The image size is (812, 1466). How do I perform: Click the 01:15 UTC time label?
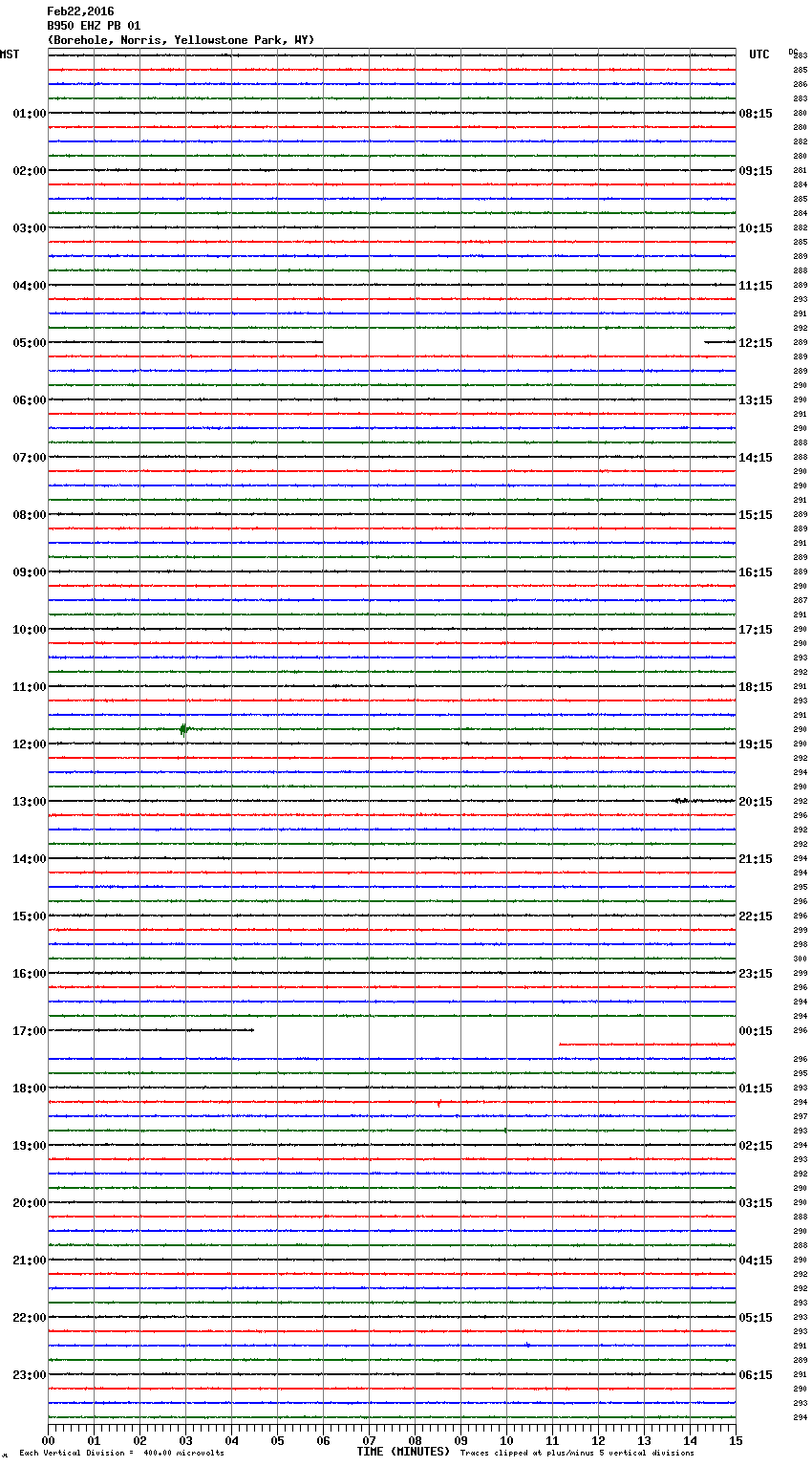coord(756,1089)
